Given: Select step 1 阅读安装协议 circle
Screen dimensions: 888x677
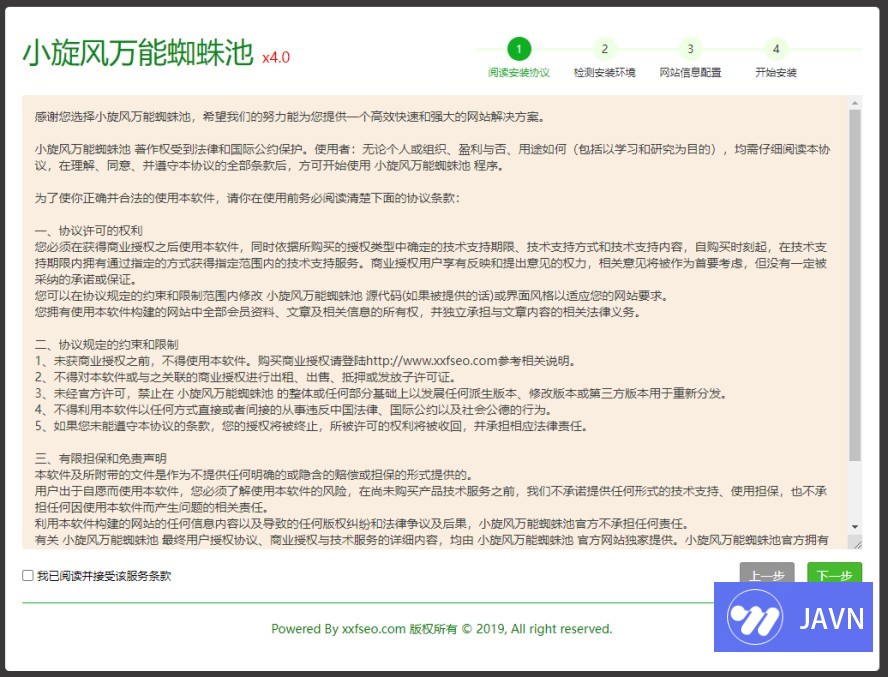Looking at the screenshot, I should coord(519,49).
